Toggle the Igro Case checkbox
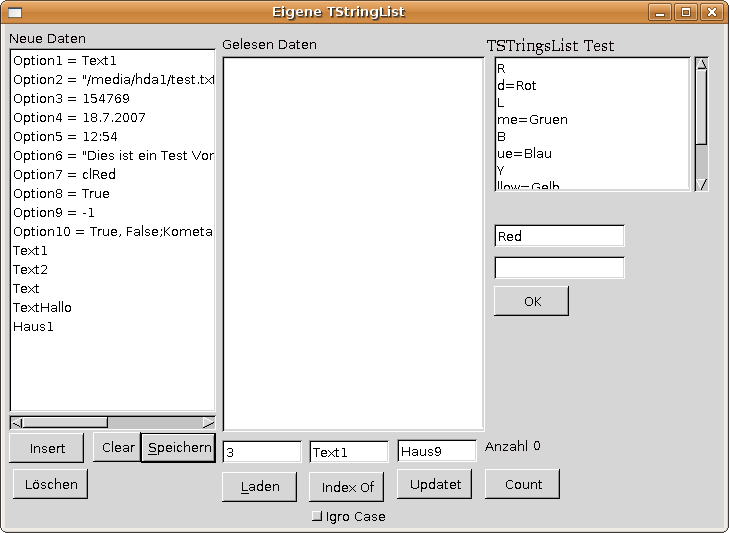 [x=318, y=516]
